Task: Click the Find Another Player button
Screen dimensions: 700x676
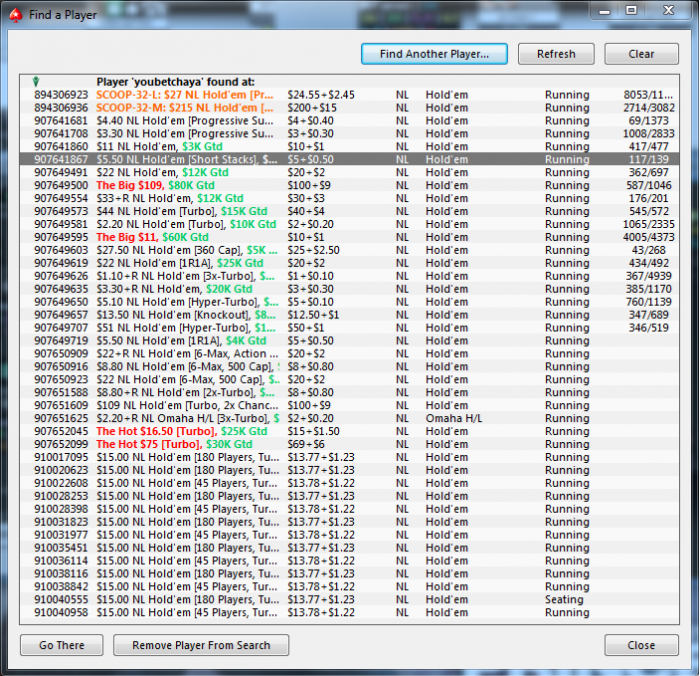Action: click(x=434, y=54)
